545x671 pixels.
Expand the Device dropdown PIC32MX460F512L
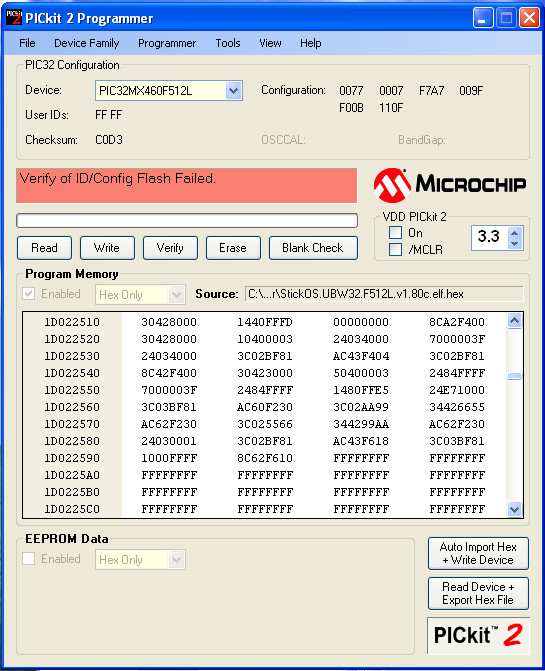233,91
